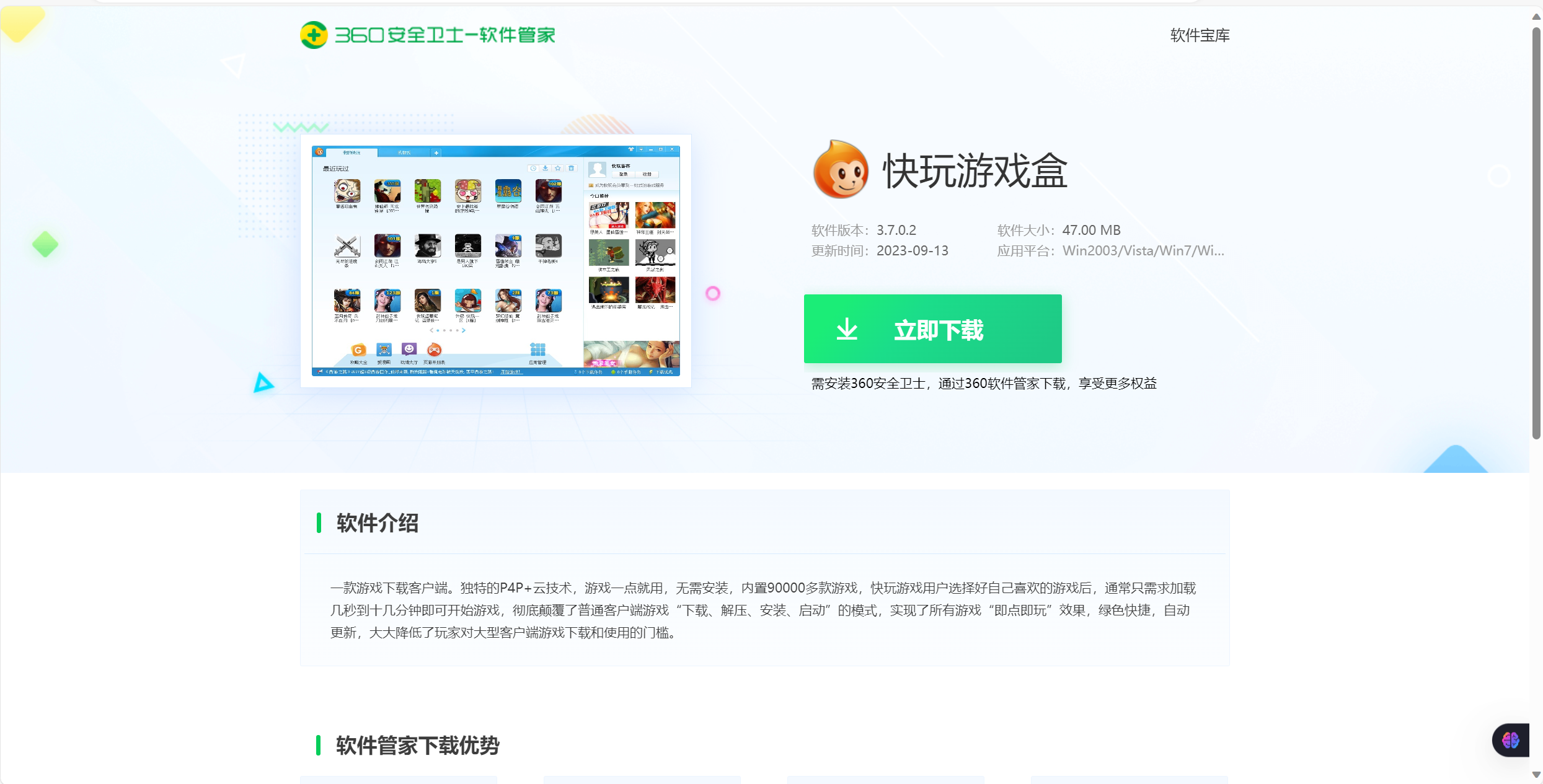Open 玩博大厅 via the purple smiley icon

(409, 349)
